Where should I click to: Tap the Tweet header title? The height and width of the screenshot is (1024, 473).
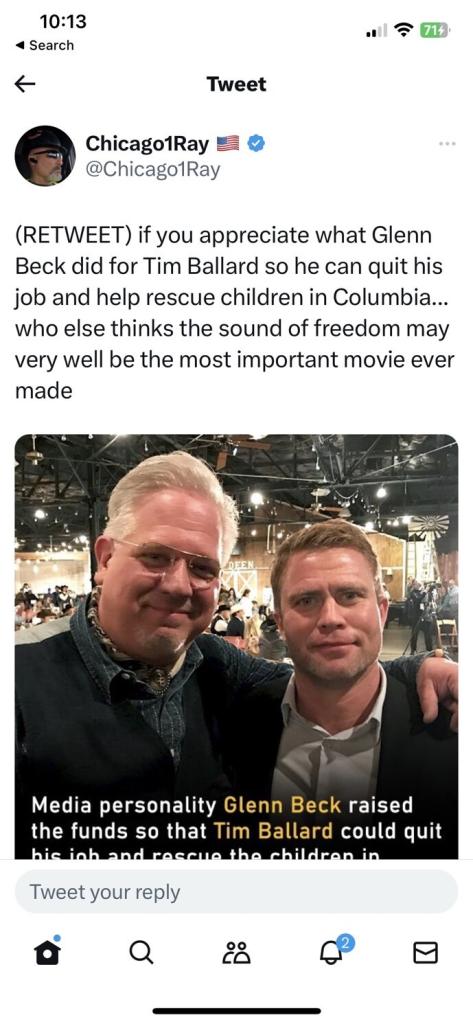tap(236, 84)
